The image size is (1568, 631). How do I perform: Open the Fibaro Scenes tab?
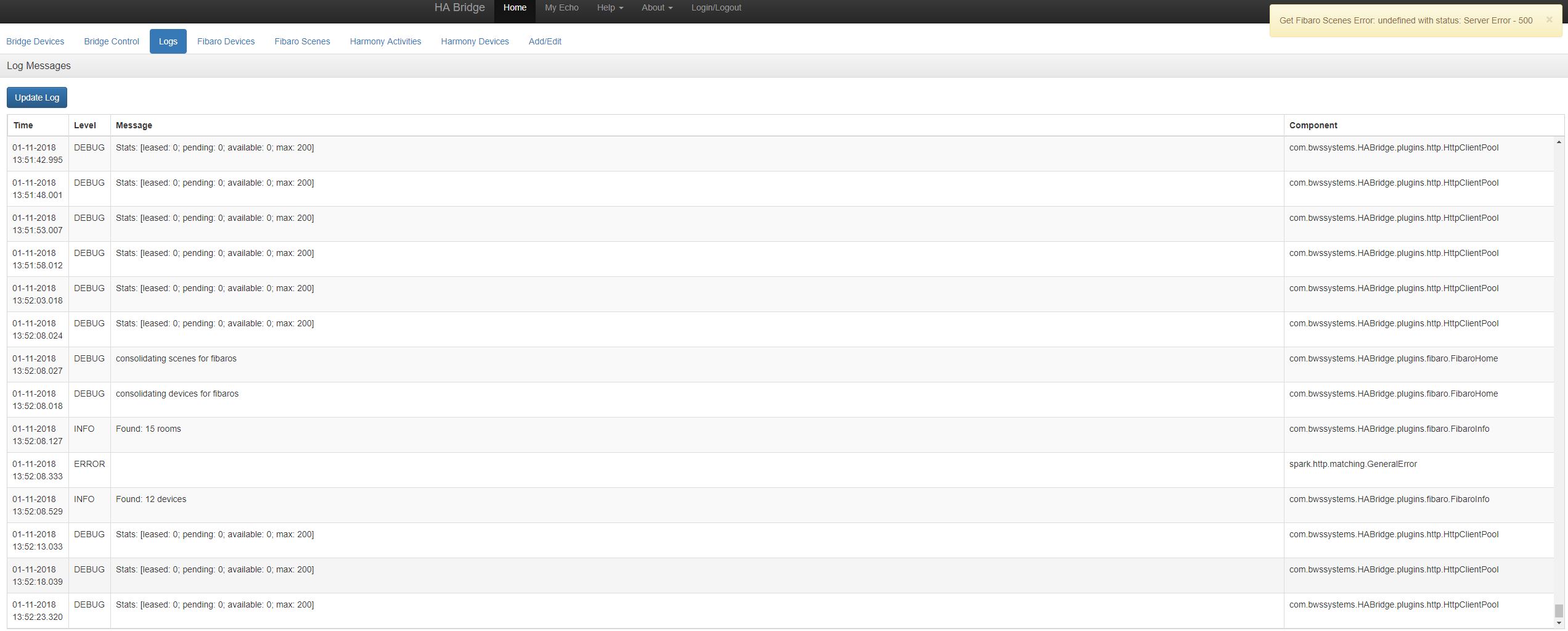coord(302,41)
